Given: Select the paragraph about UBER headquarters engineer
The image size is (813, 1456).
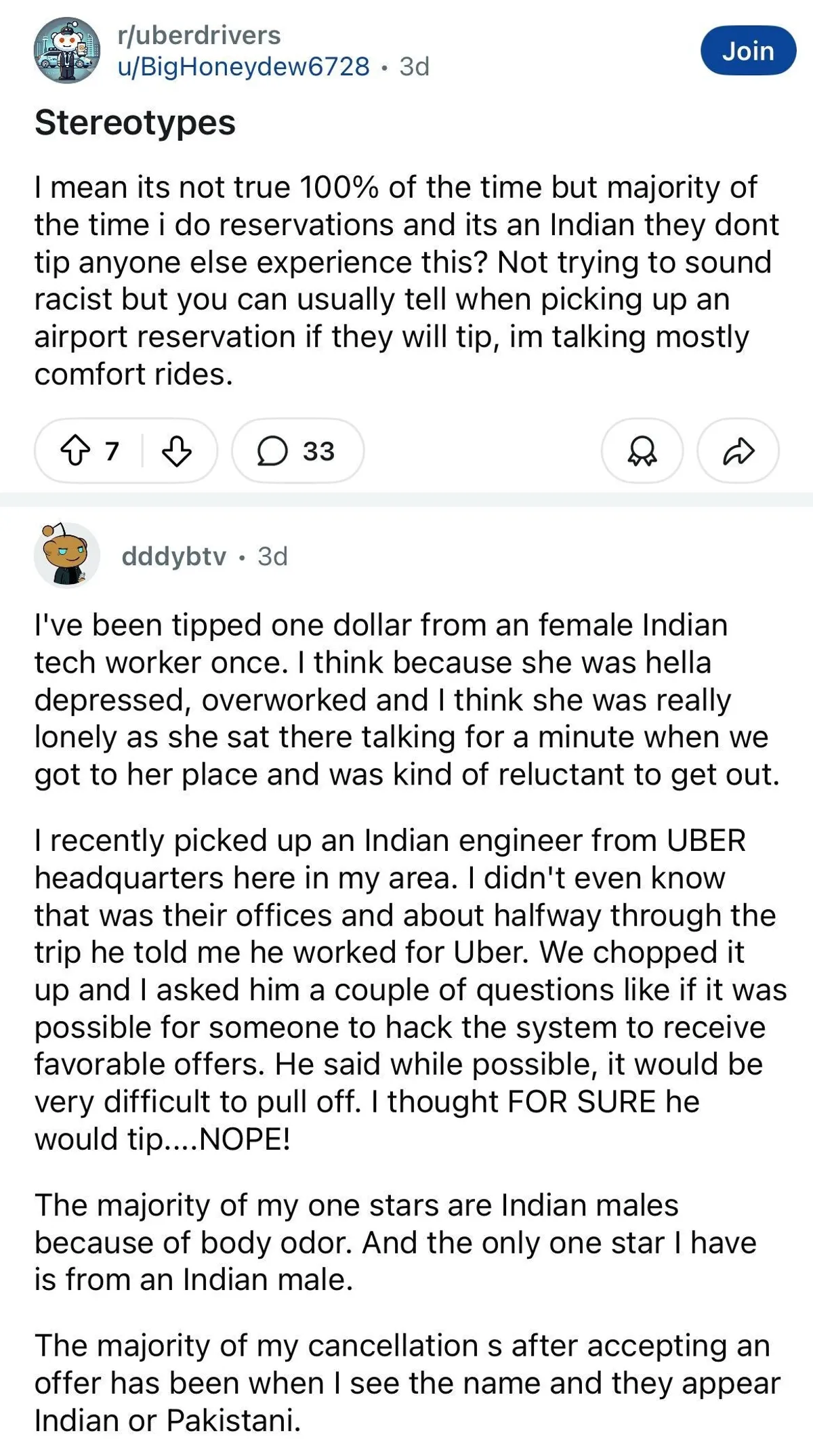Looking at the screenshot, I should pos(406,990).
